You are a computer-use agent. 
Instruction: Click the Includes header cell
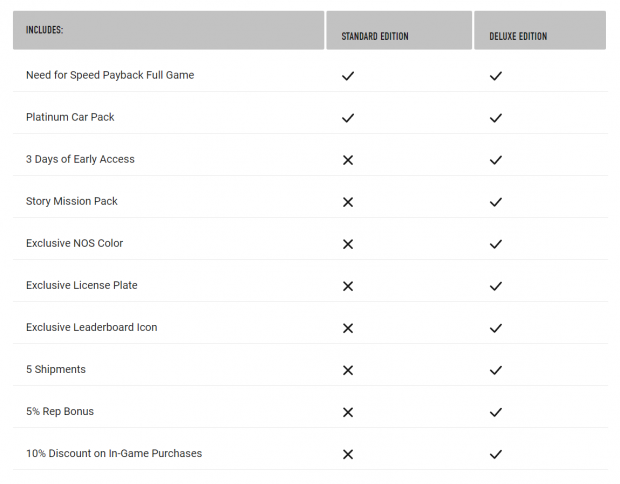(x=168, y=30)
